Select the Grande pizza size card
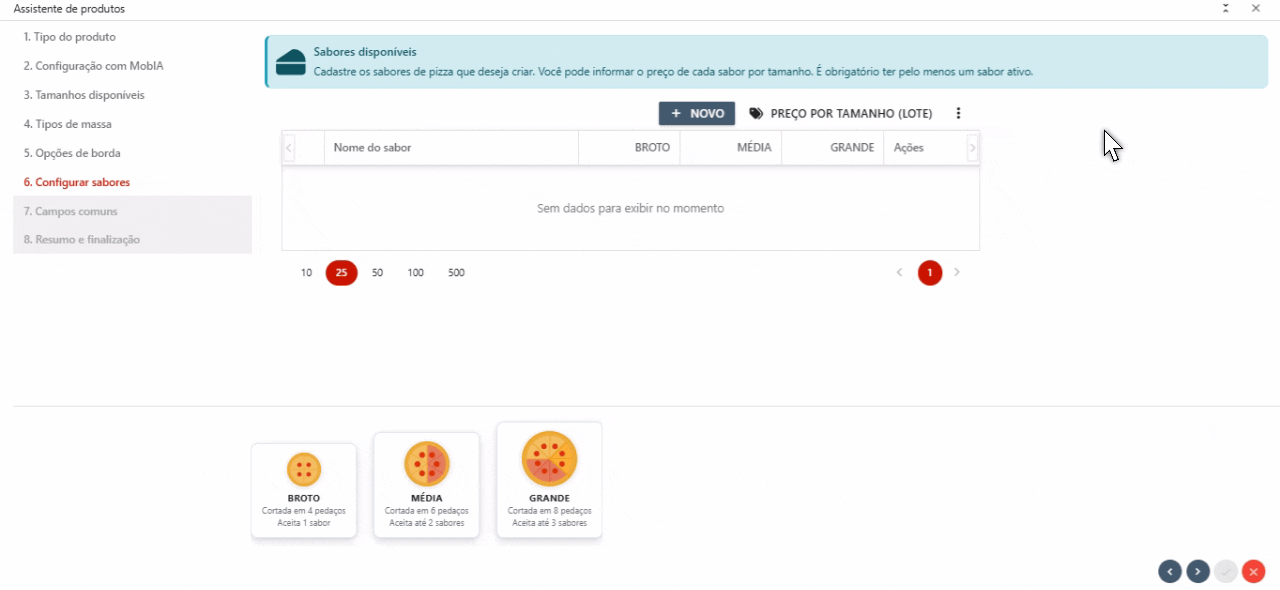This screenshot has height=590, width=1280. coord(549,480)
